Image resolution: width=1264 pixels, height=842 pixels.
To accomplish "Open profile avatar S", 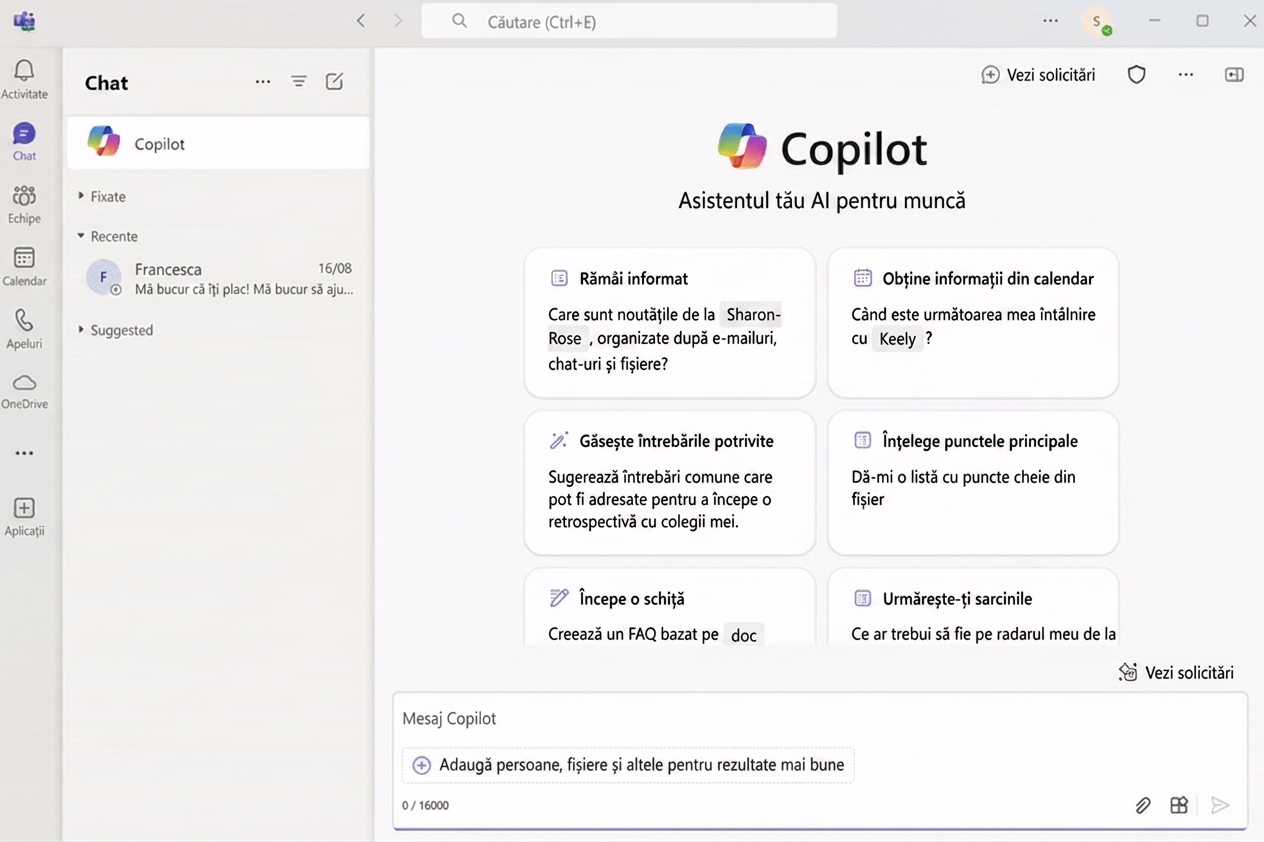I will 1097,21.
